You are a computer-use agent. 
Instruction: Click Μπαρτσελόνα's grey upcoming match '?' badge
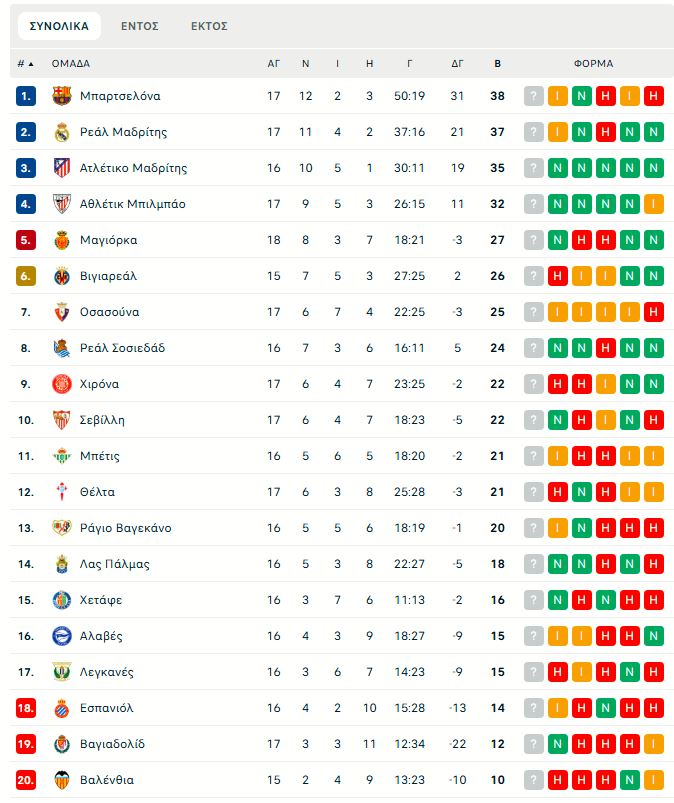[534, 96]
